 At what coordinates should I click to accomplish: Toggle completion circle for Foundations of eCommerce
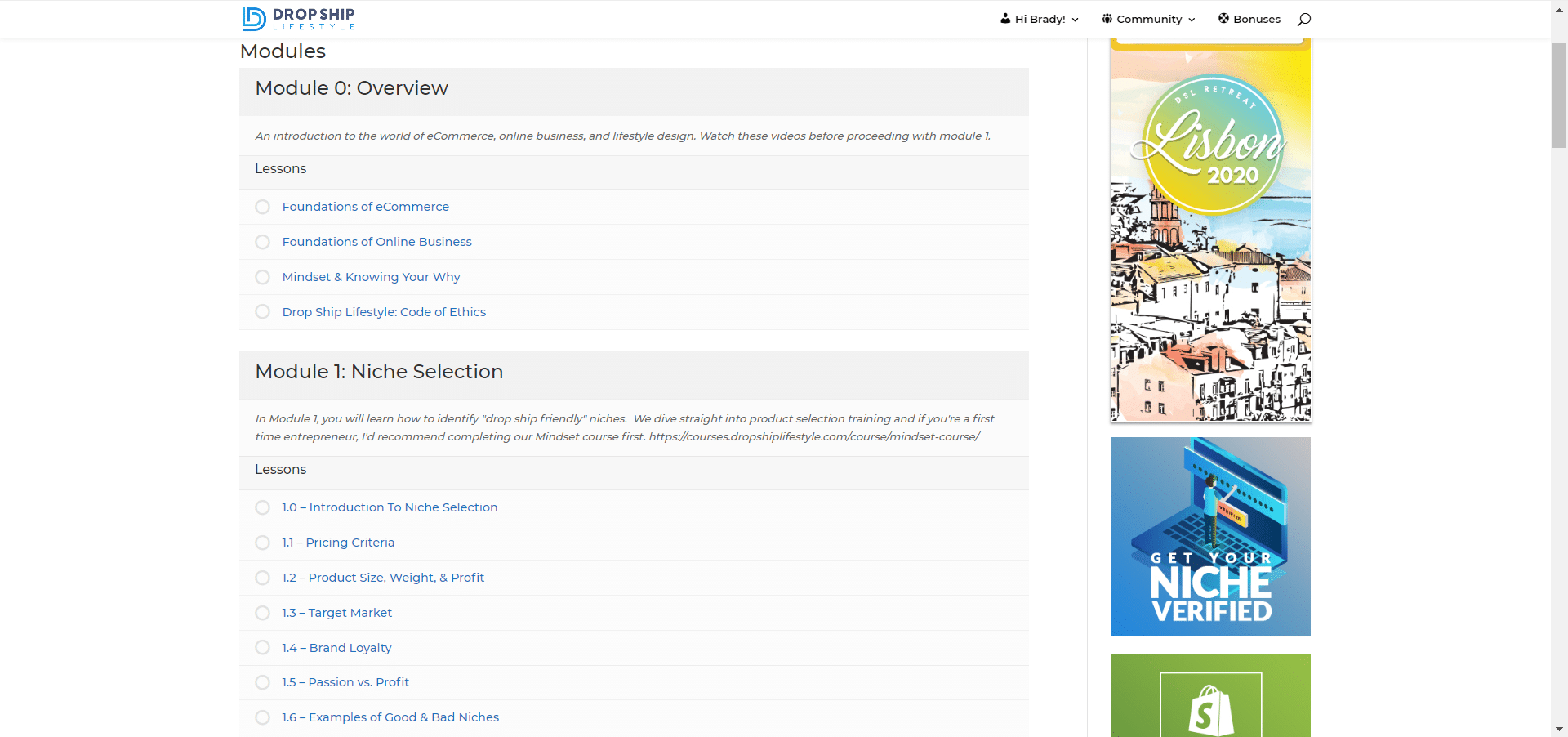[x=262, y=207]
